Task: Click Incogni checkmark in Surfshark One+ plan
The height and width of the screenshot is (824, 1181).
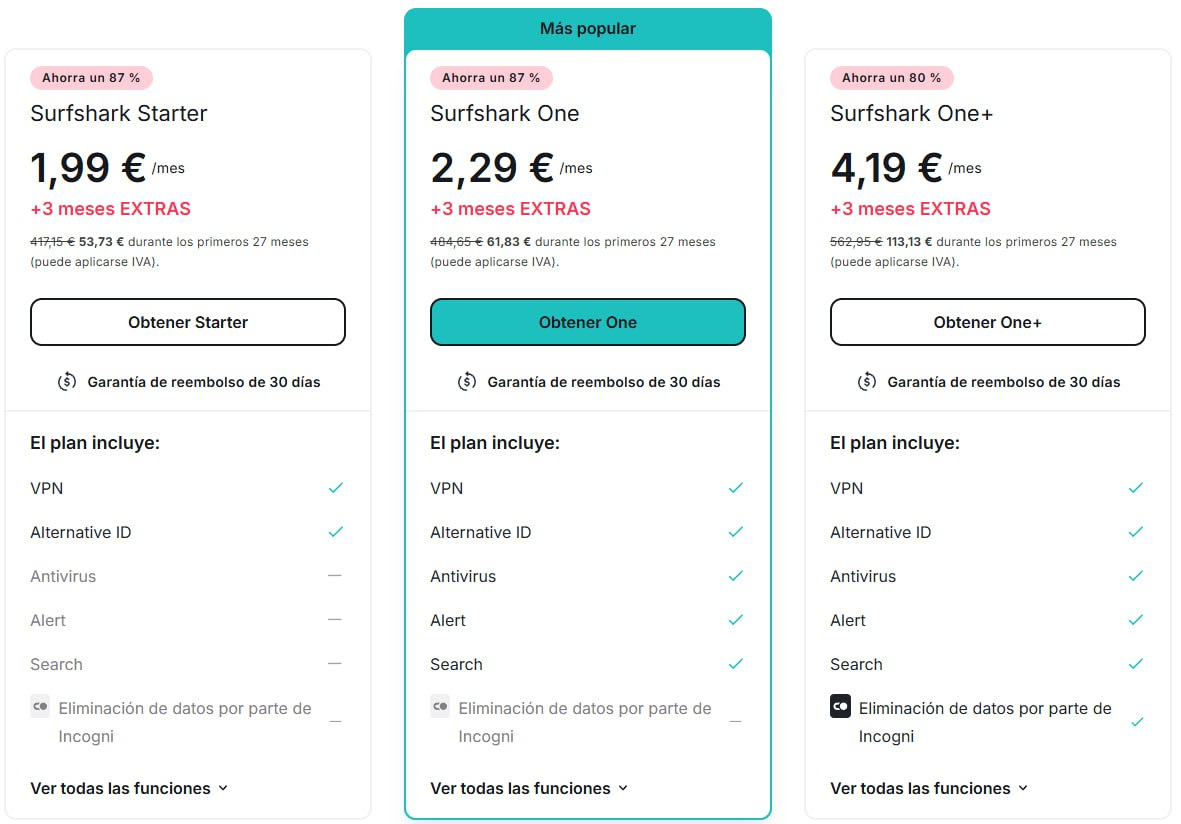Action: point(1137,722)
